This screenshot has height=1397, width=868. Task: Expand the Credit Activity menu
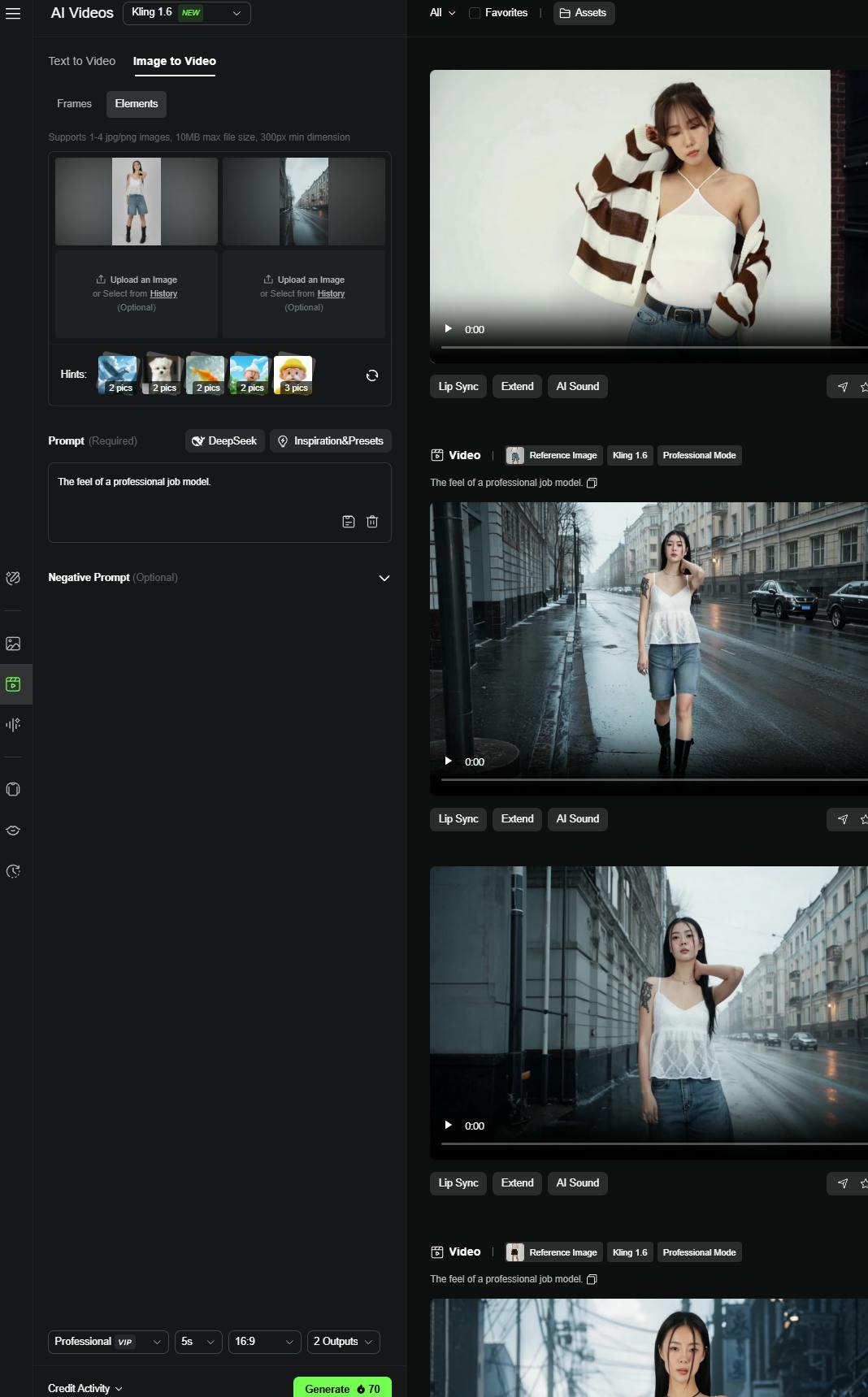pos(85,1389)
